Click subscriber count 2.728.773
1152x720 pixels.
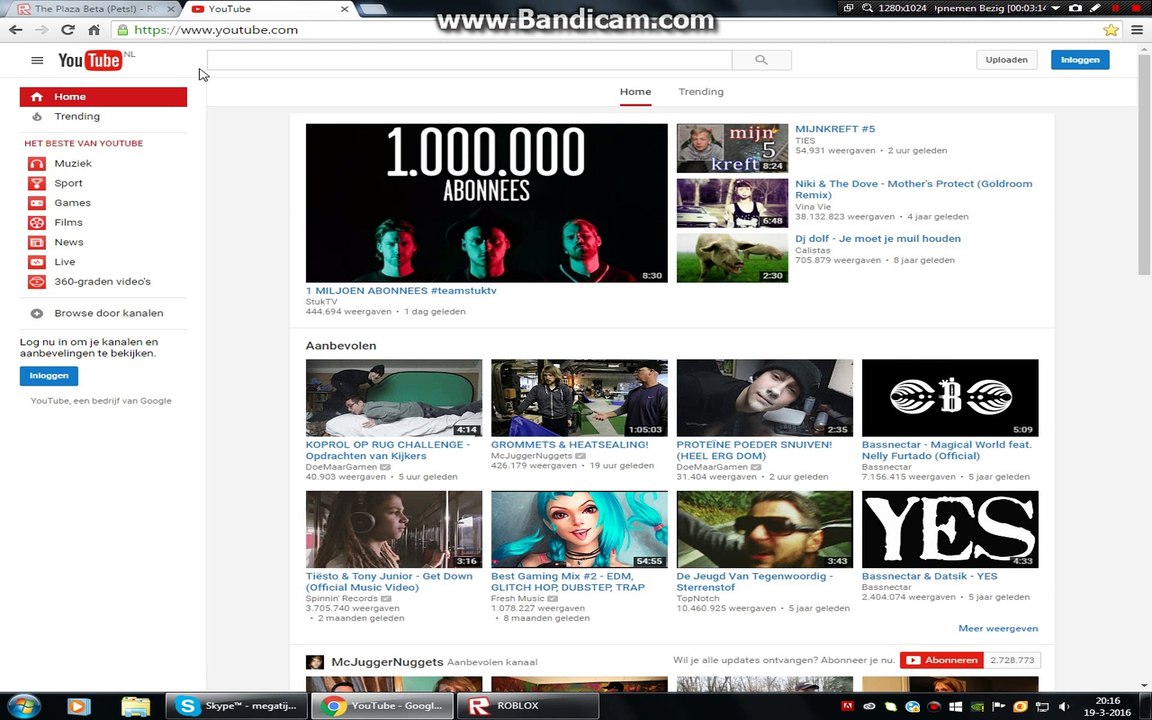[1012, 660]
